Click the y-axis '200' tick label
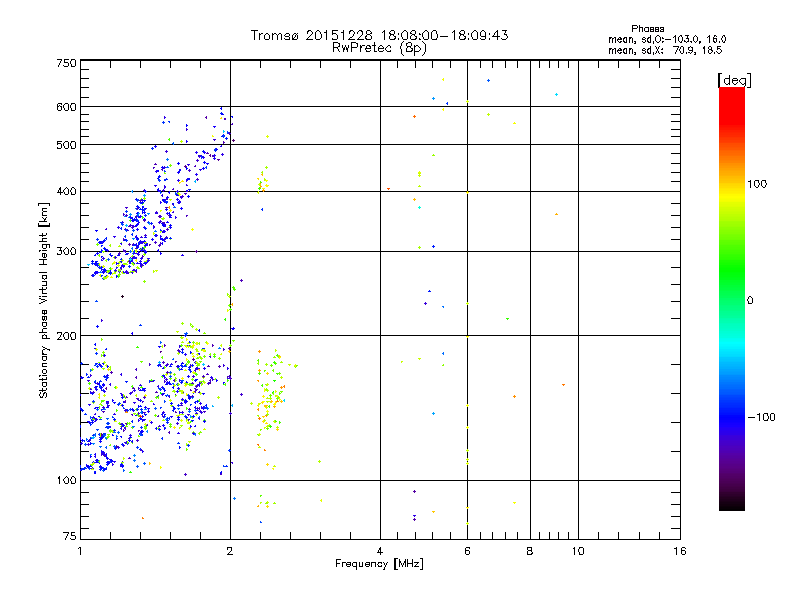Screen dimensions: 800x600 66,336
